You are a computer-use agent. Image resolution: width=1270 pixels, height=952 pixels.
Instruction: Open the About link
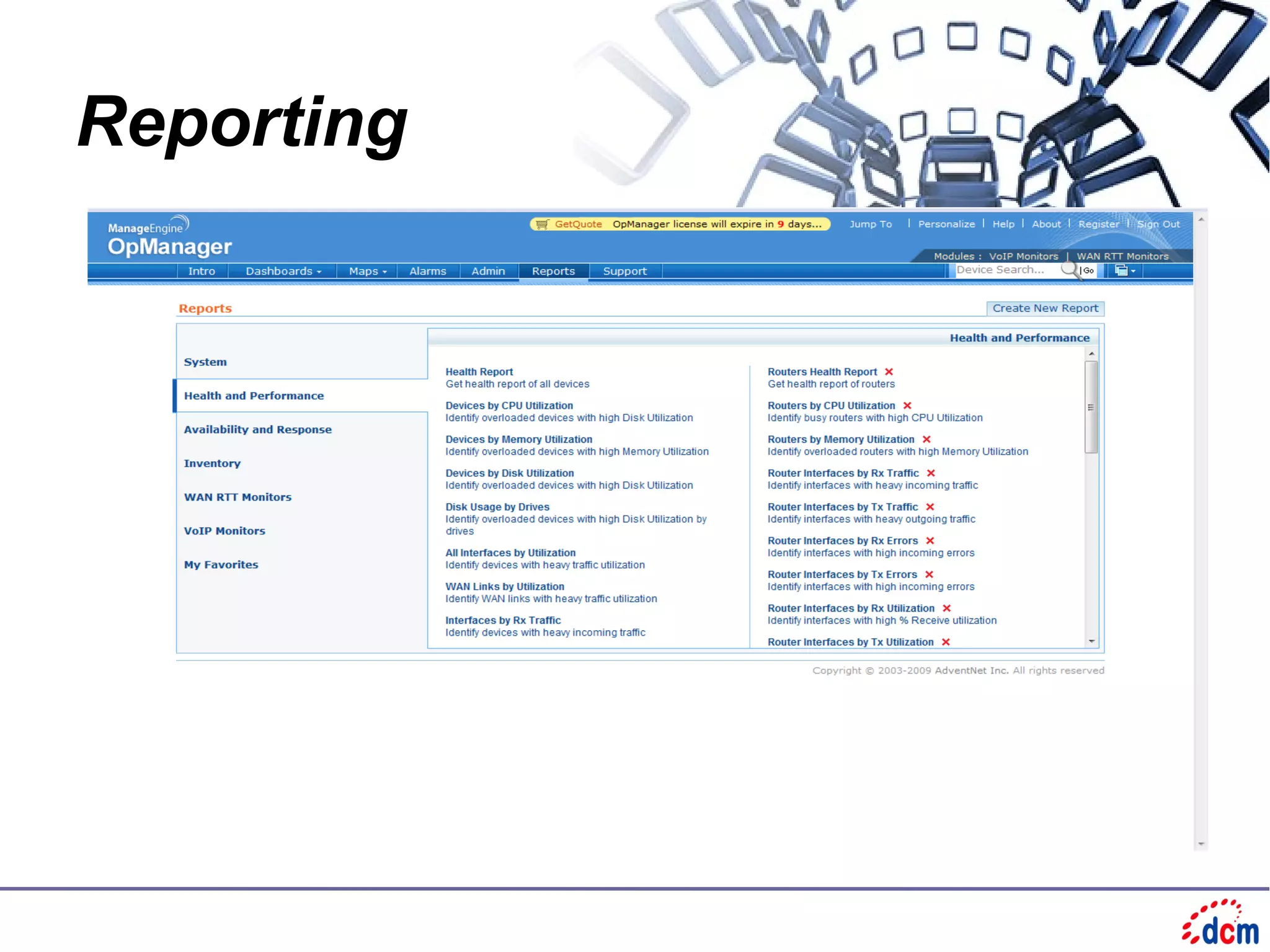coord(1046,225)
